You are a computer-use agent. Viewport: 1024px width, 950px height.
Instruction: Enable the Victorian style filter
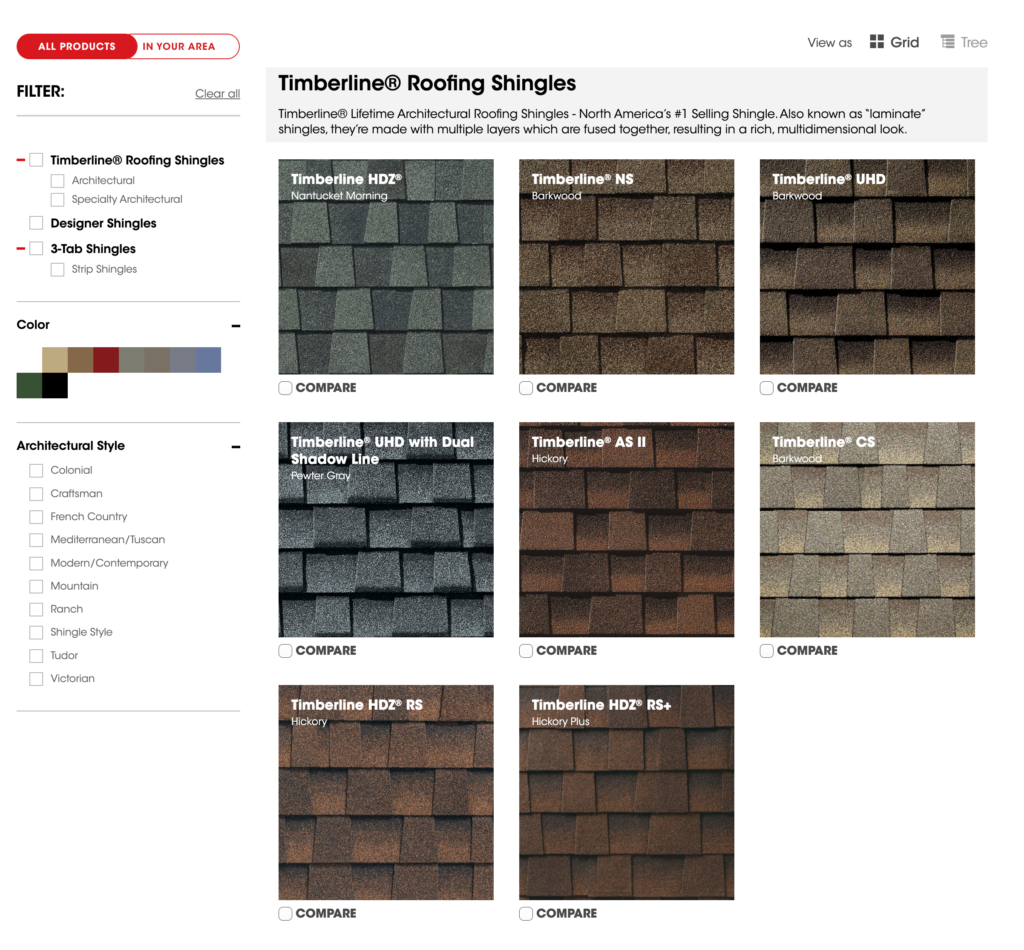[x=36, y=679]
